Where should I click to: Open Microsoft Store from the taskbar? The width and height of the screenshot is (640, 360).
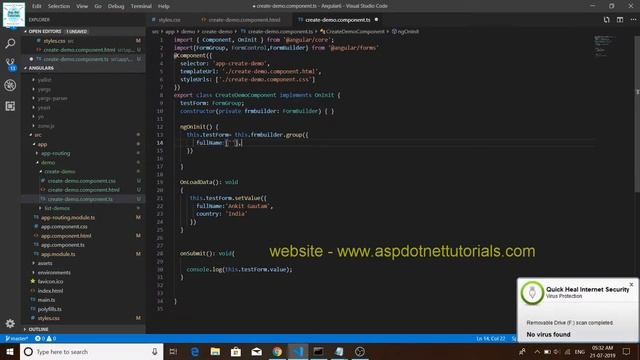[x=236, y=351]
